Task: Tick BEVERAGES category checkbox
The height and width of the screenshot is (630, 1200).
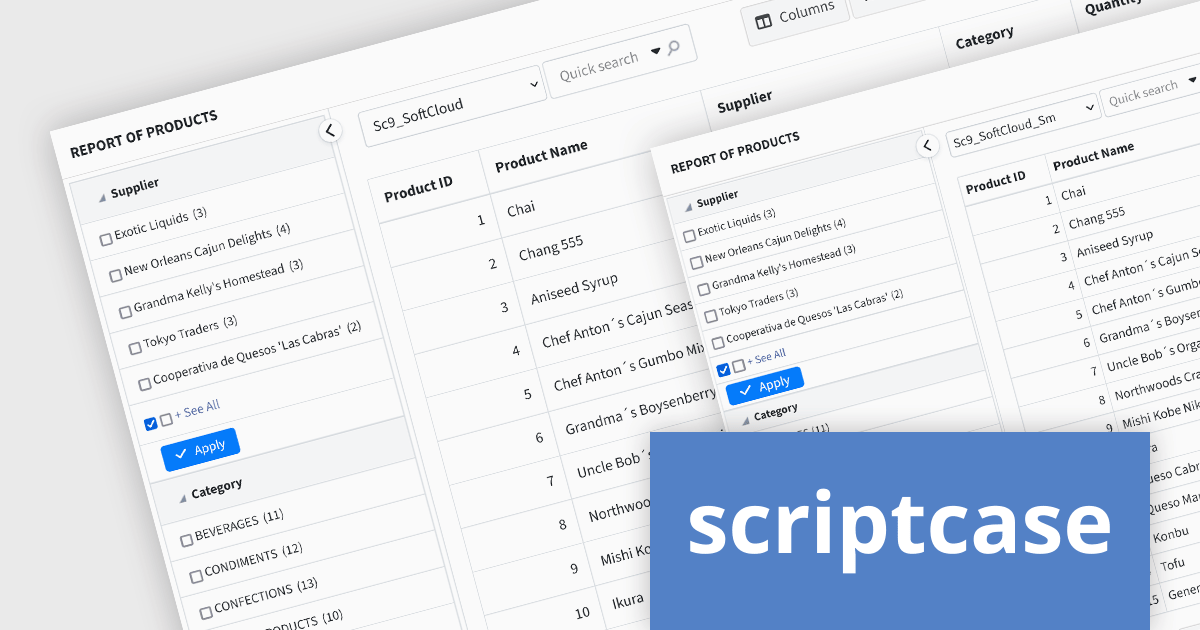Action: click(186, 540)
